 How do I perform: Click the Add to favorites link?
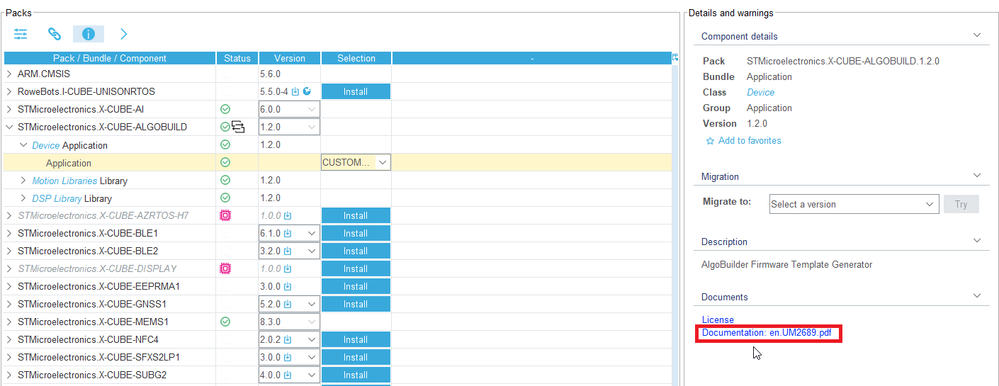[749, 141]
